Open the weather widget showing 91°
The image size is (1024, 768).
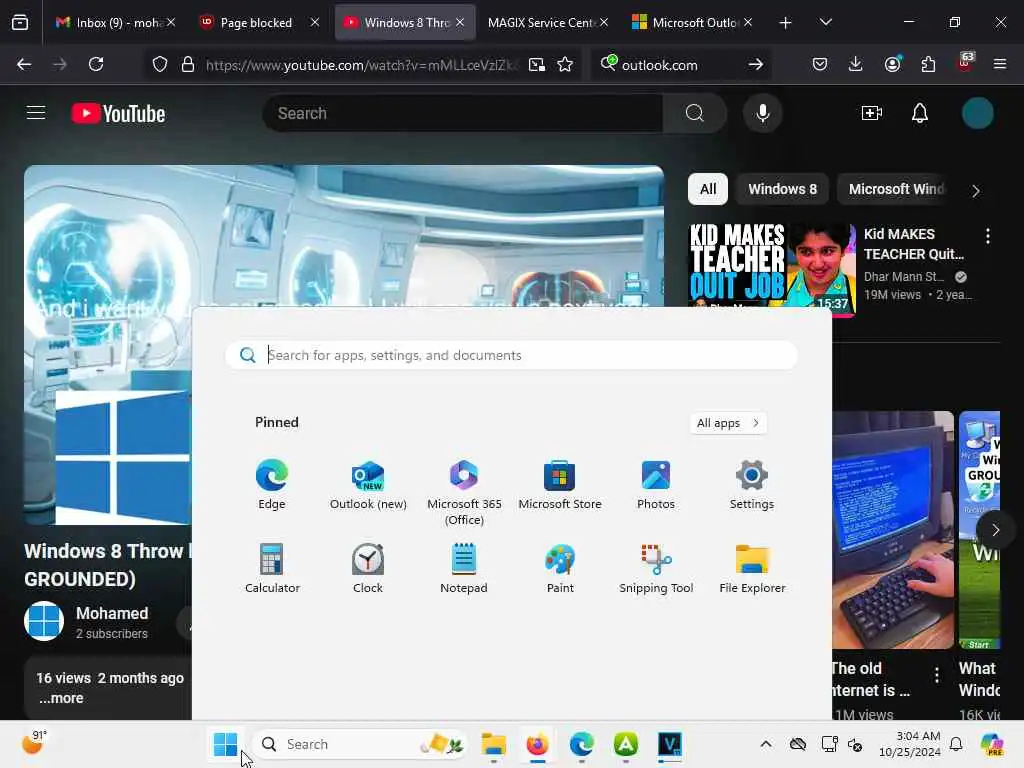tap(35, 743)
